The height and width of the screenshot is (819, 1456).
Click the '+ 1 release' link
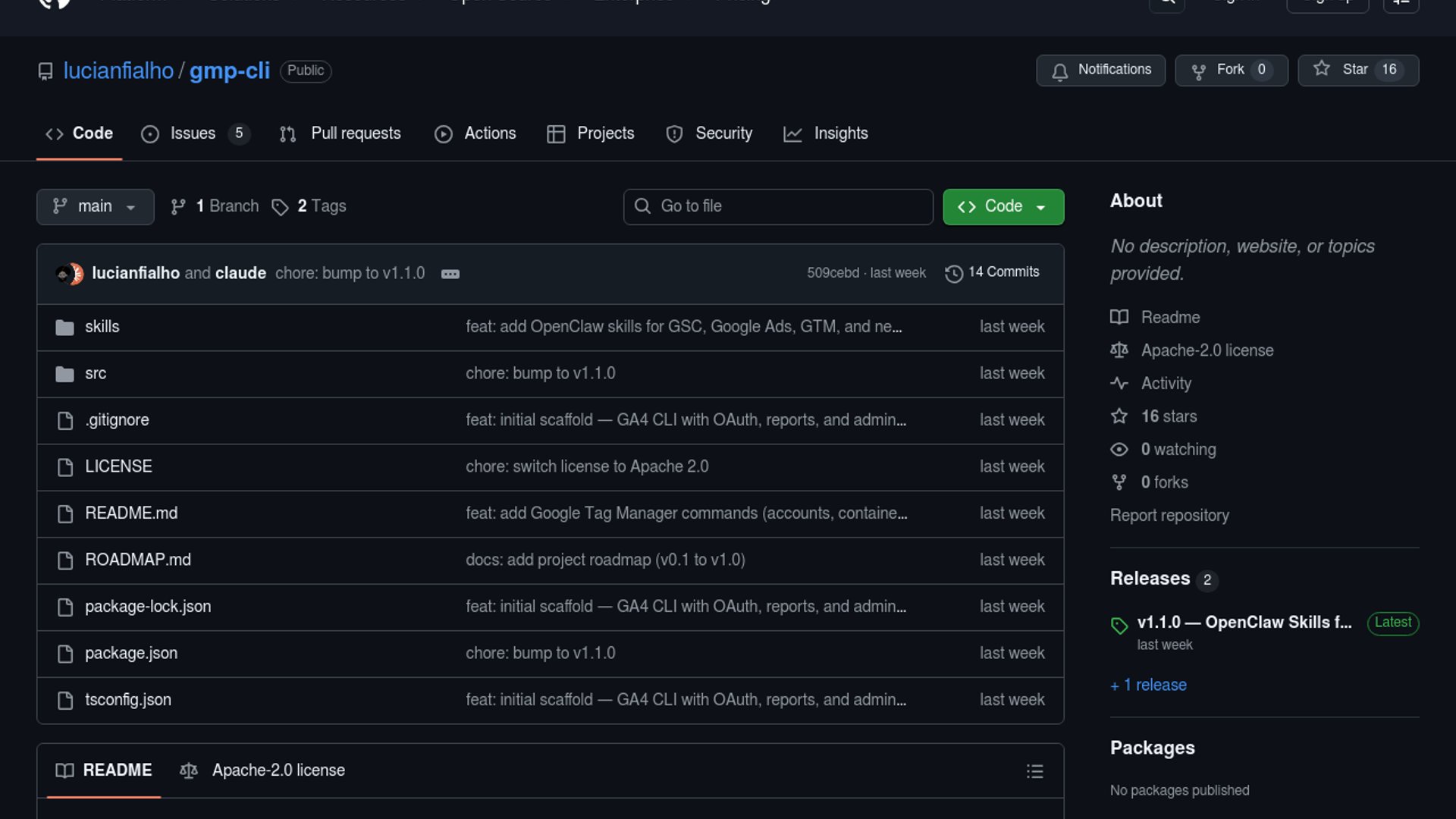point(1148,685)
